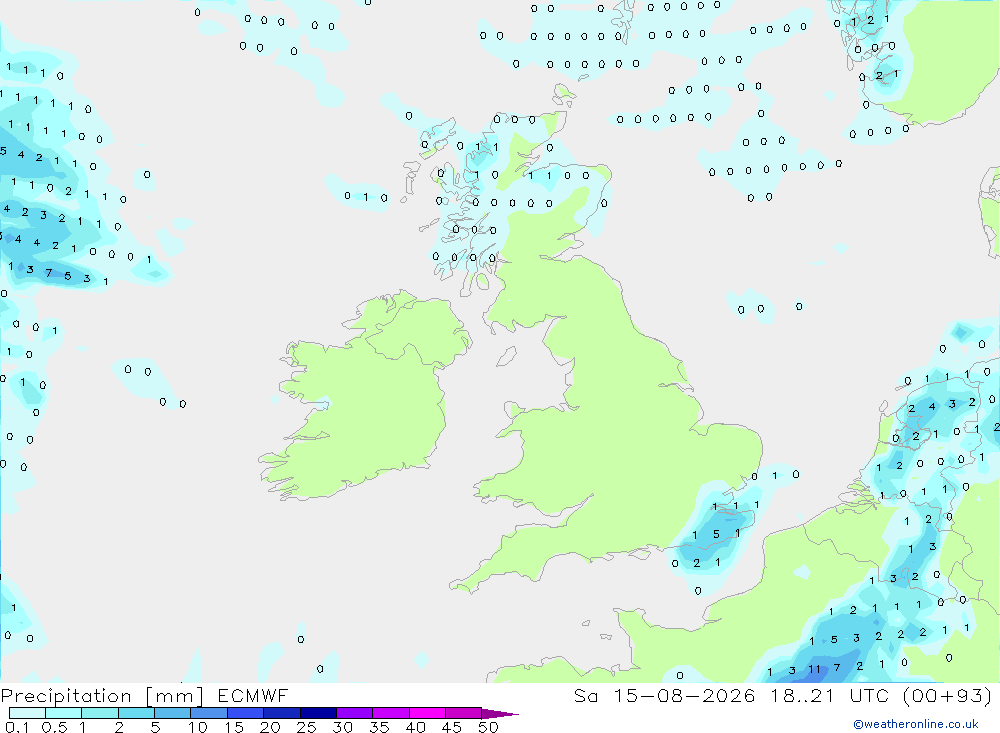
Task: Click the '18..21 UTC' time text
Action: click(831, 695)
